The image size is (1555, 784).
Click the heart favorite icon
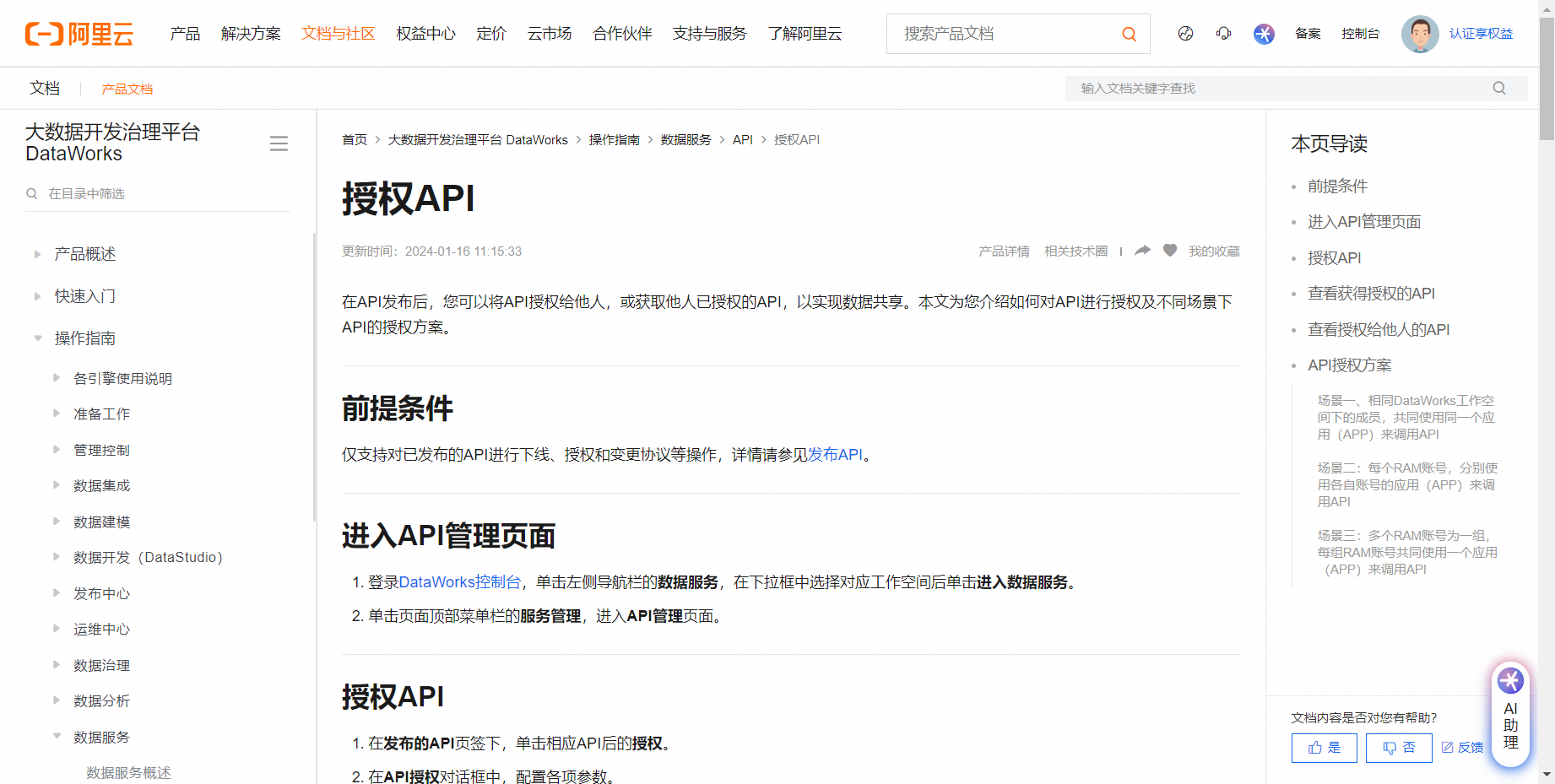pos(1170,250)
